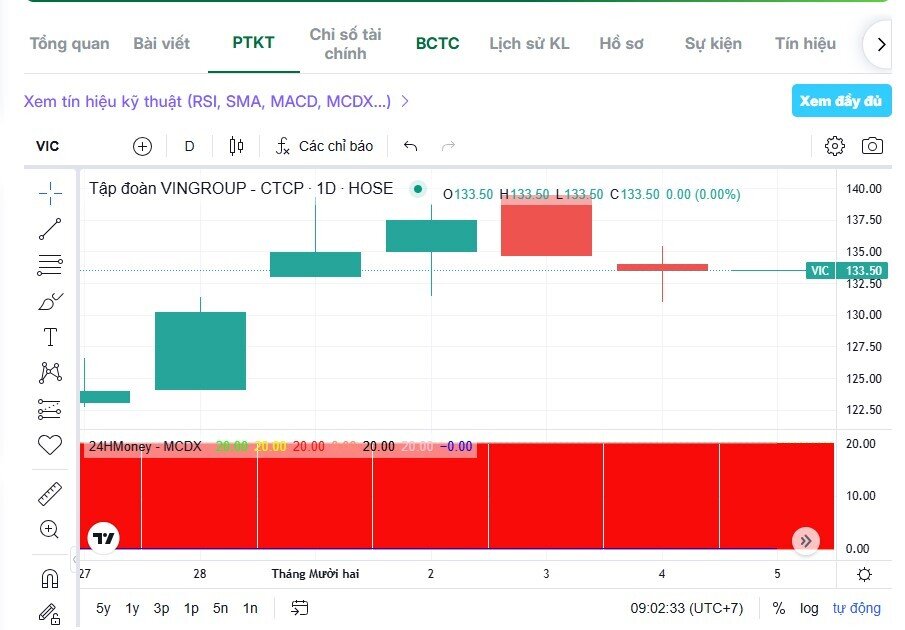Screen dimensions: 905x630
Task: Open the candlestick chart type dropdown
Action: click(236, 146)
